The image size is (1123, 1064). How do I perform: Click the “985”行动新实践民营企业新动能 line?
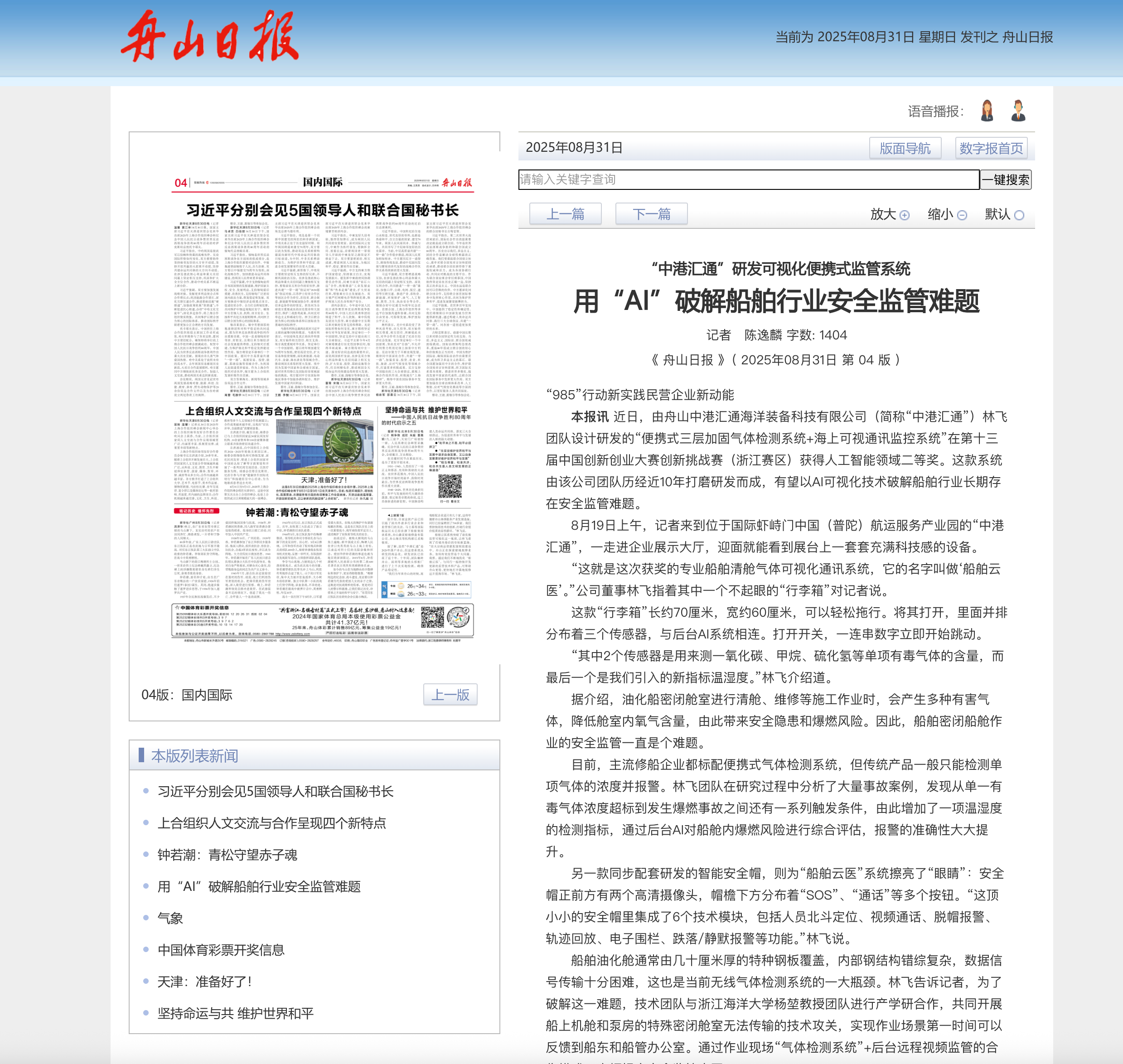pyautogui.click(x=640, y=395)
